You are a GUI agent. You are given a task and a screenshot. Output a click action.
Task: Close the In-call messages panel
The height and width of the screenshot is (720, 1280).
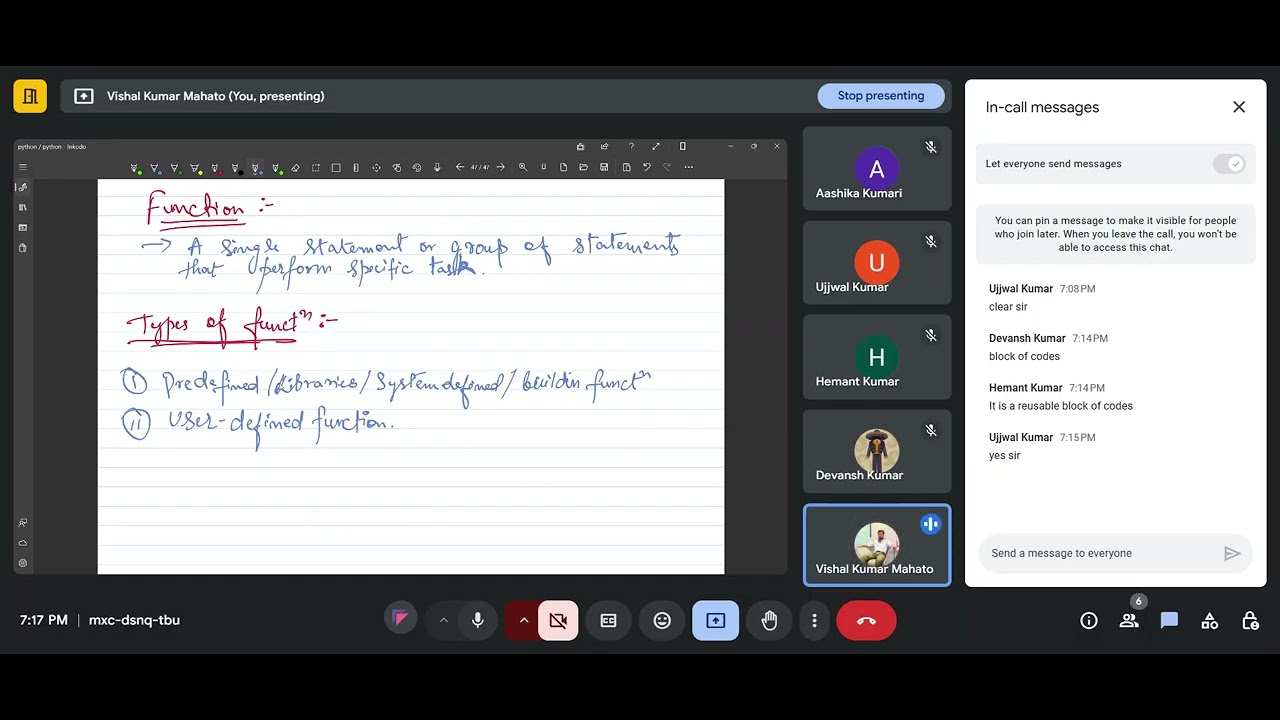coord(1239,107)
